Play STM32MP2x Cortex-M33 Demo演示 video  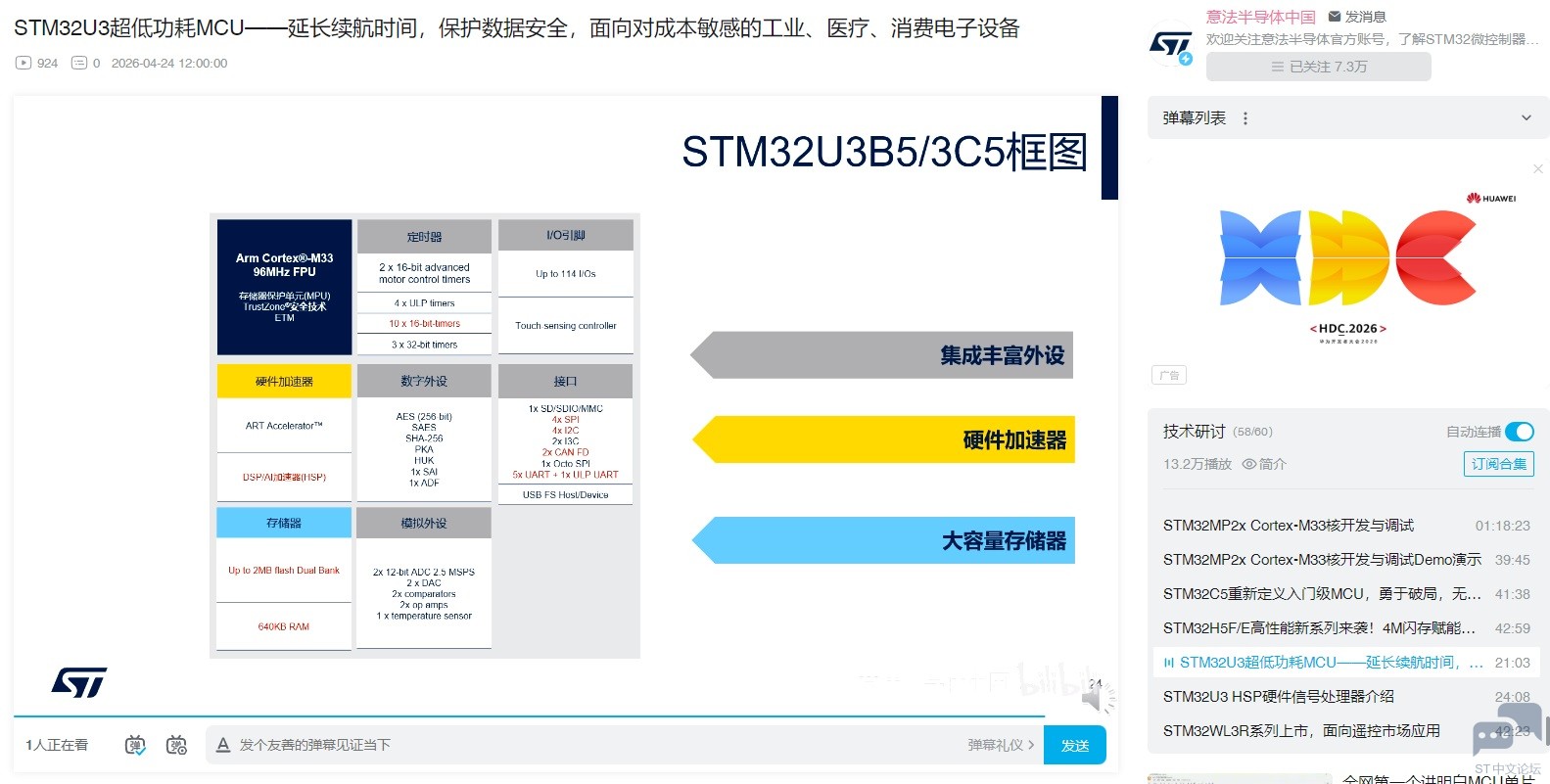pyautogui.click(x=1346, y=560)
